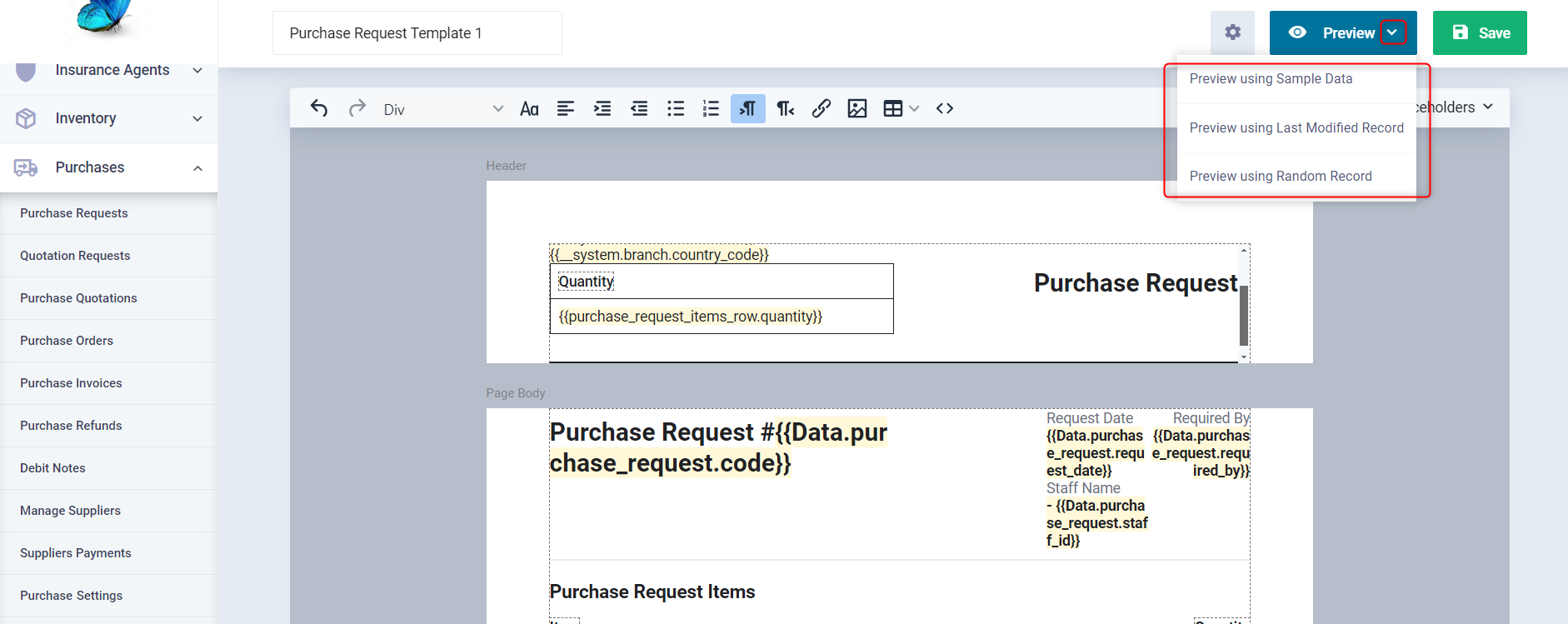This screenshot has height=624, width=1568.
Task: Expand the Inventory sidebar section
Action: (x=197, y=118)
